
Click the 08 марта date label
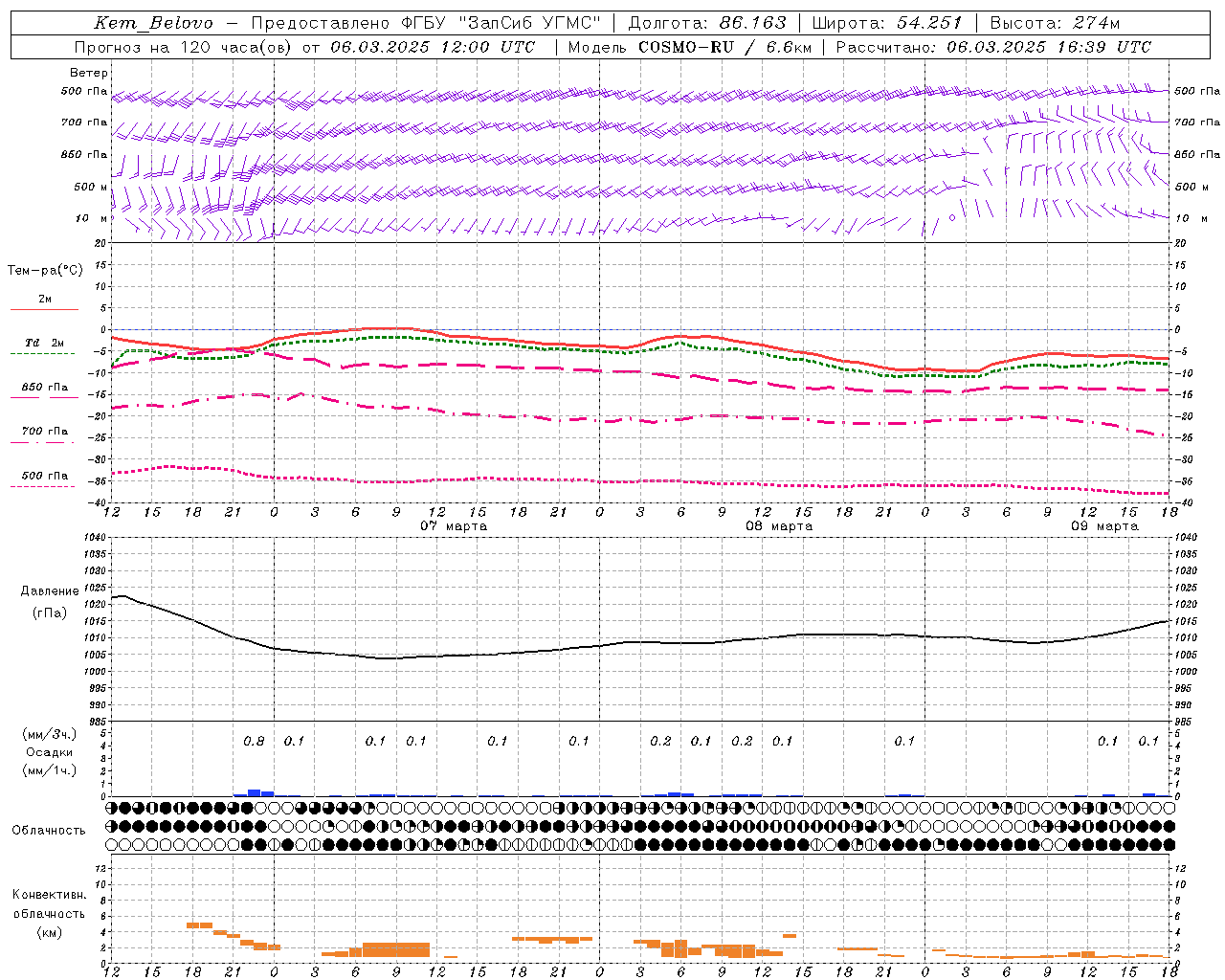point(779,526)
